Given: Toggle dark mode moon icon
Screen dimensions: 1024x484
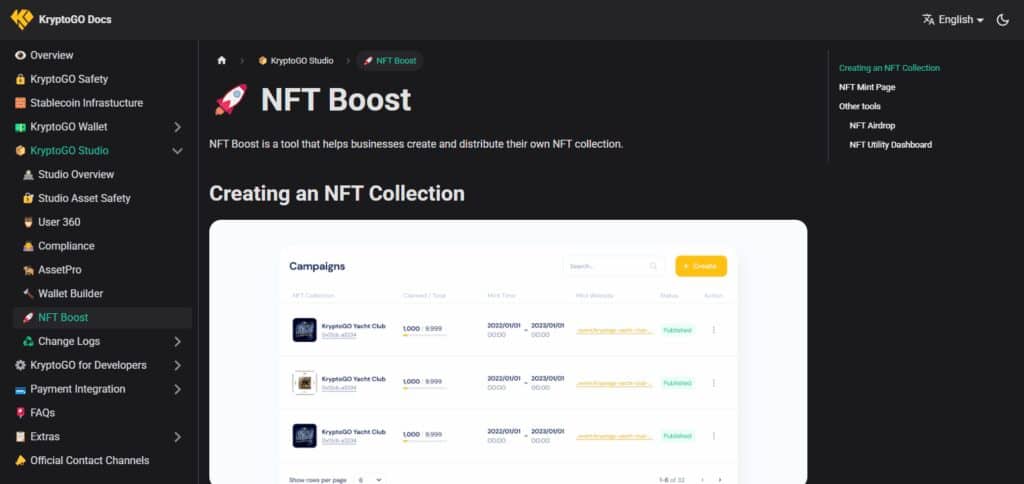Looking at the screenshot, I should pyautogui.click(x=1002, y=20).
